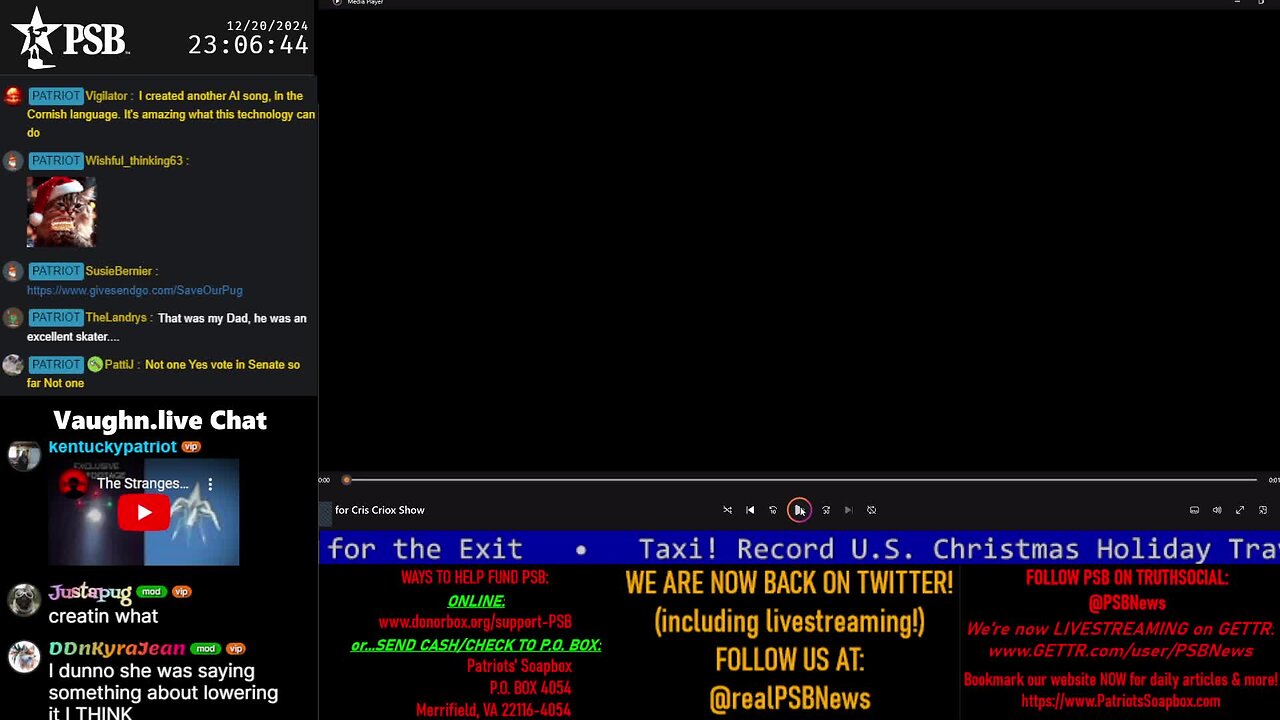Click TheLandrys username in chat
Image resolution: width=1280 pixels, height=720 pixels.
point(116,318)
